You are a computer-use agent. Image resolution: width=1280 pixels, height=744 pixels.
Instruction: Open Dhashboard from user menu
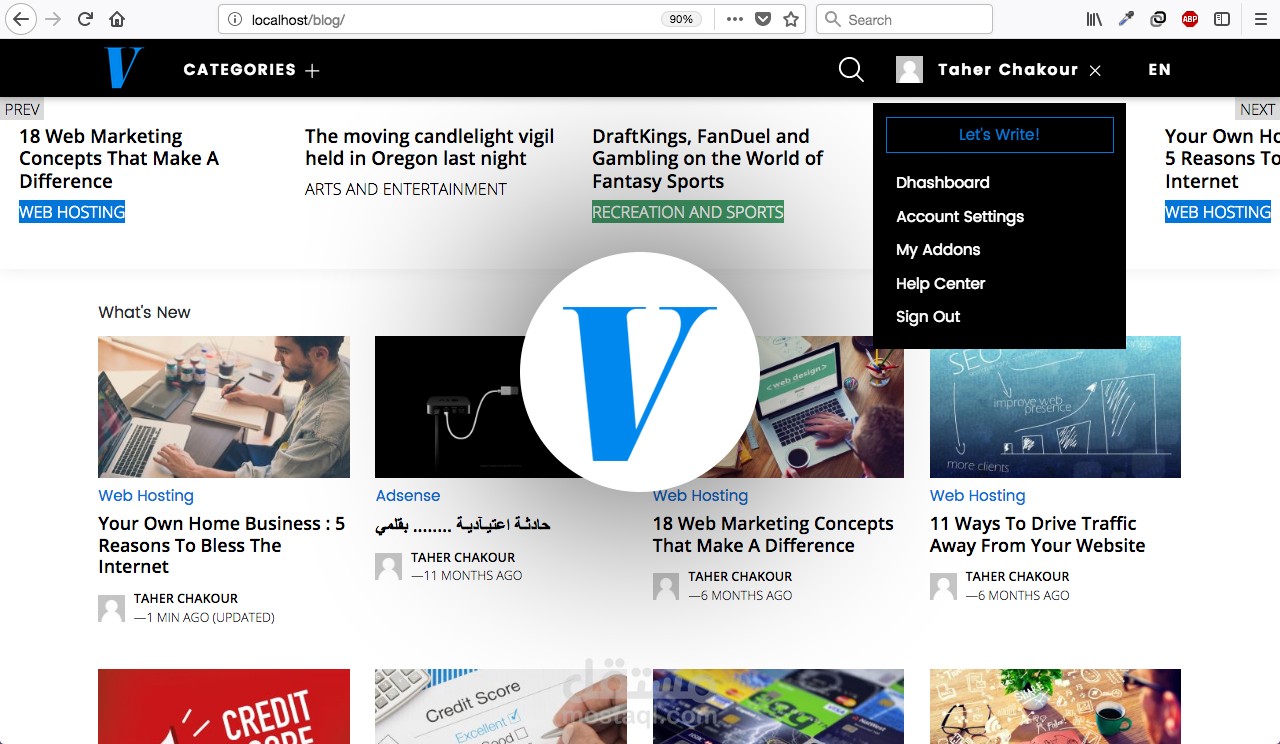coord(943,183)
